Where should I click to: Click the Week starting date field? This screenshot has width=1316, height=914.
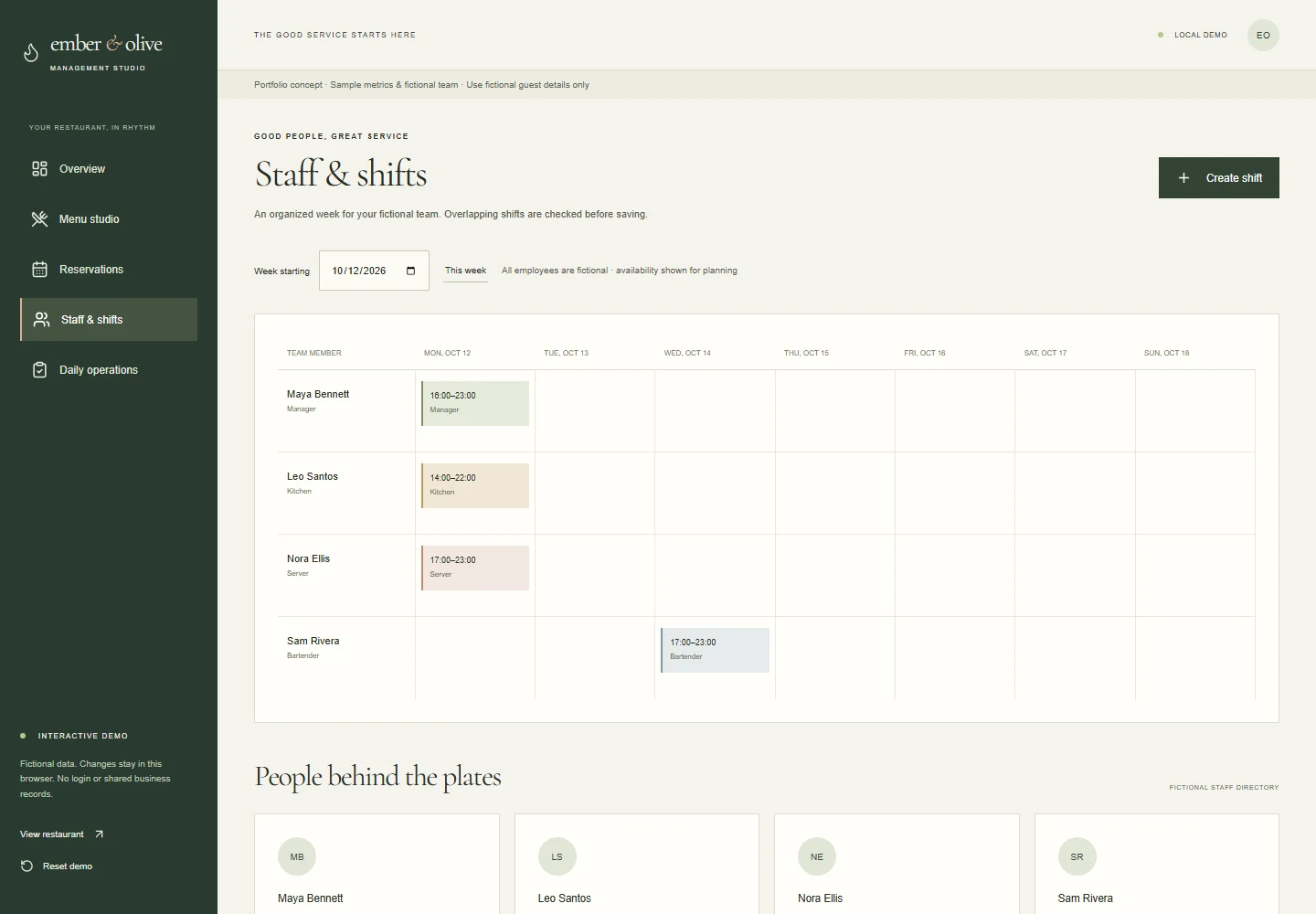[374, 271]
